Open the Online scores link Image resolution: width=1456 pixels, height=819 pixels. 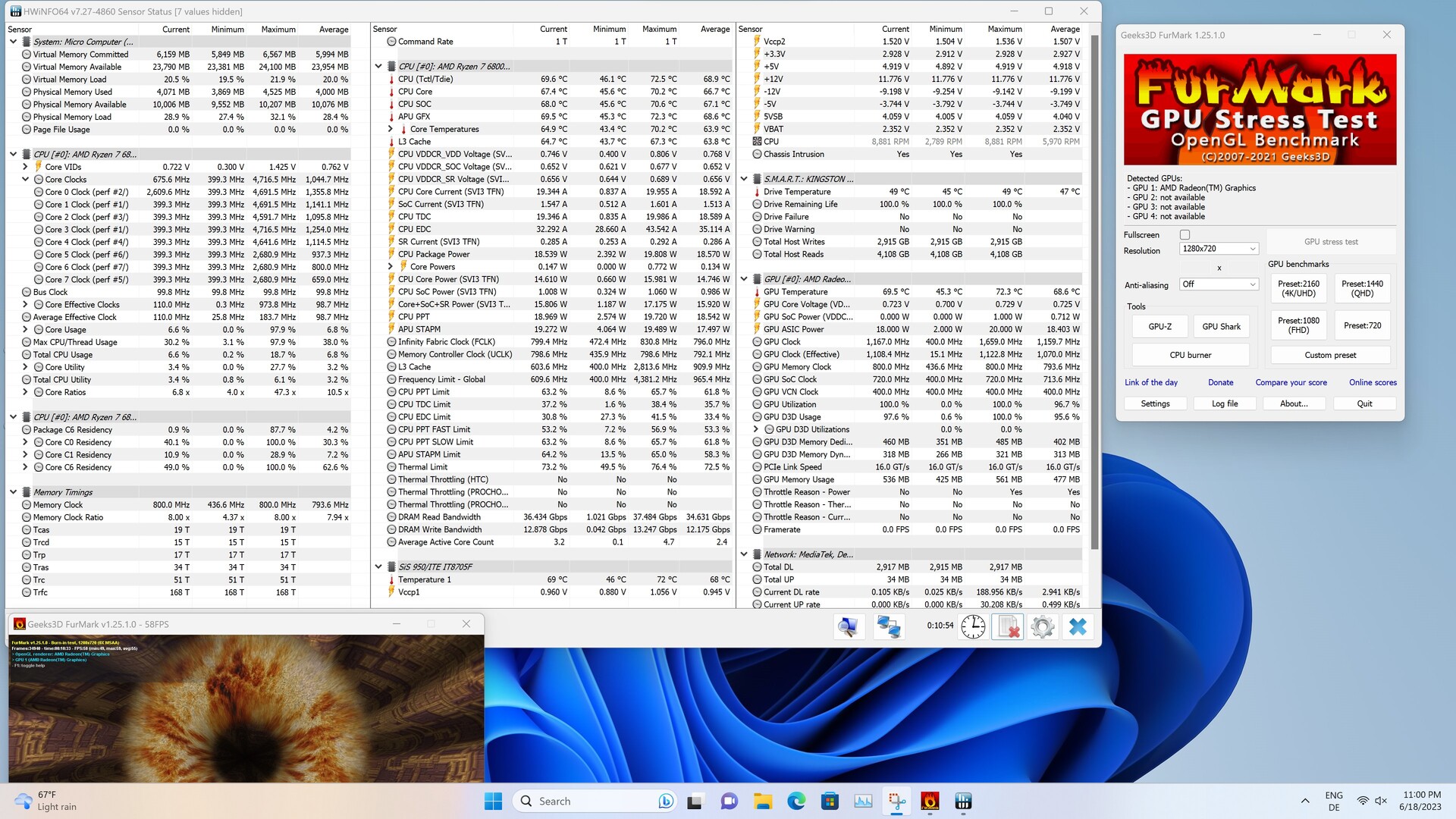click(x=1372, y=382)
